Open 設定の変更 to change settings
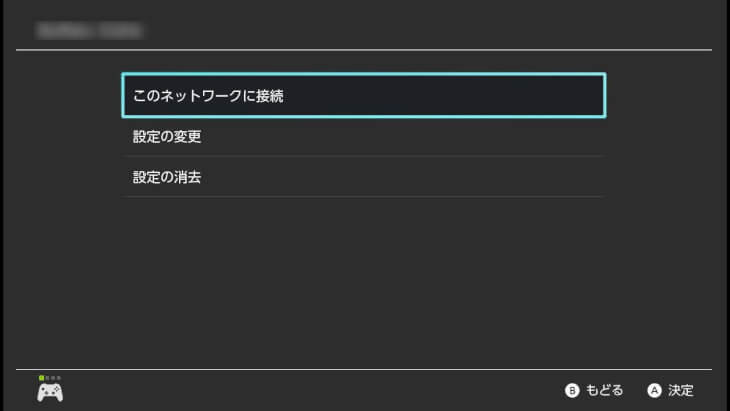This screenshot has width=730, height=411. 364,136
